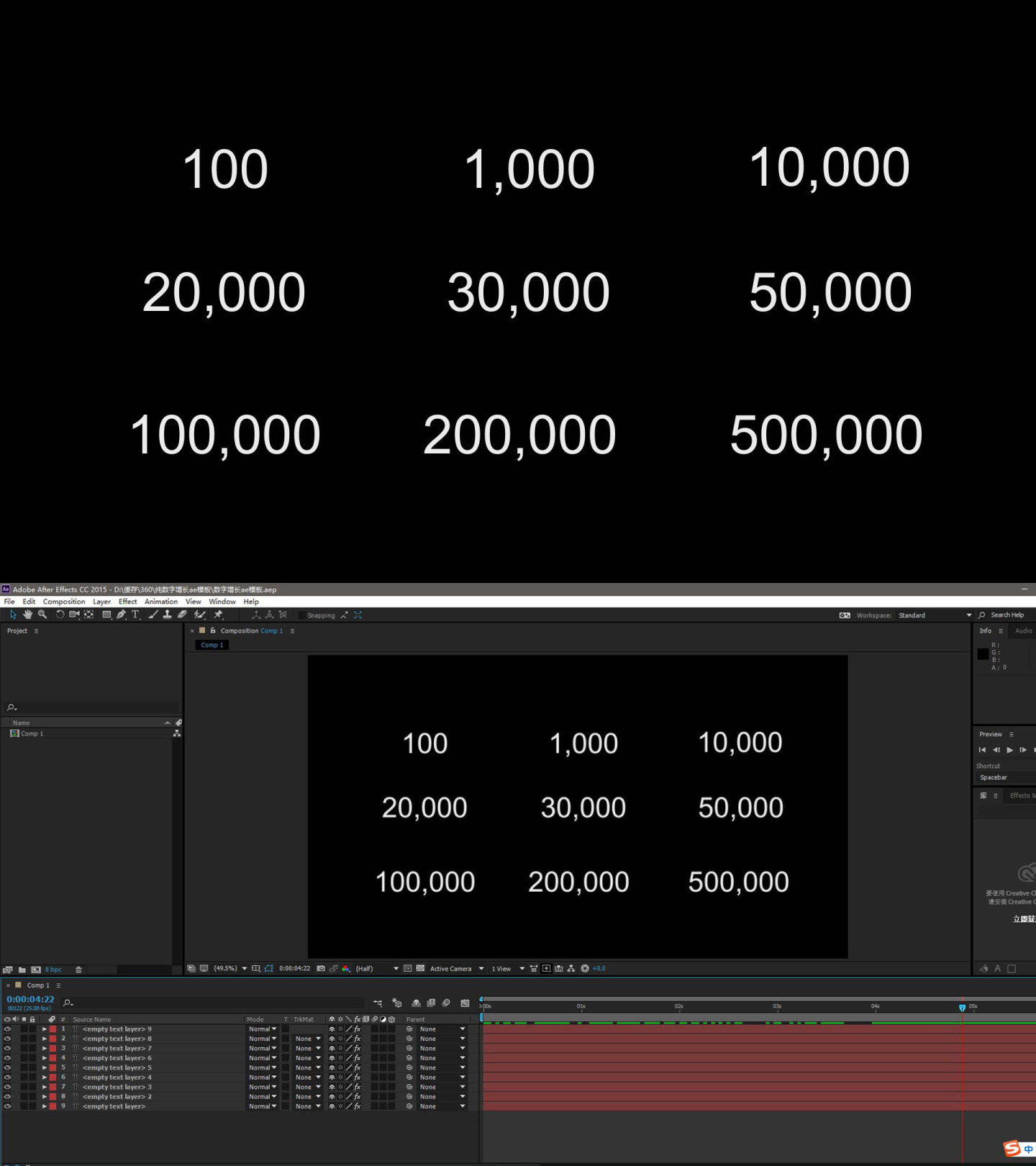Play the preview with play button
The width and height of the screenshot is (1036, 1166).
(1010, 750)
